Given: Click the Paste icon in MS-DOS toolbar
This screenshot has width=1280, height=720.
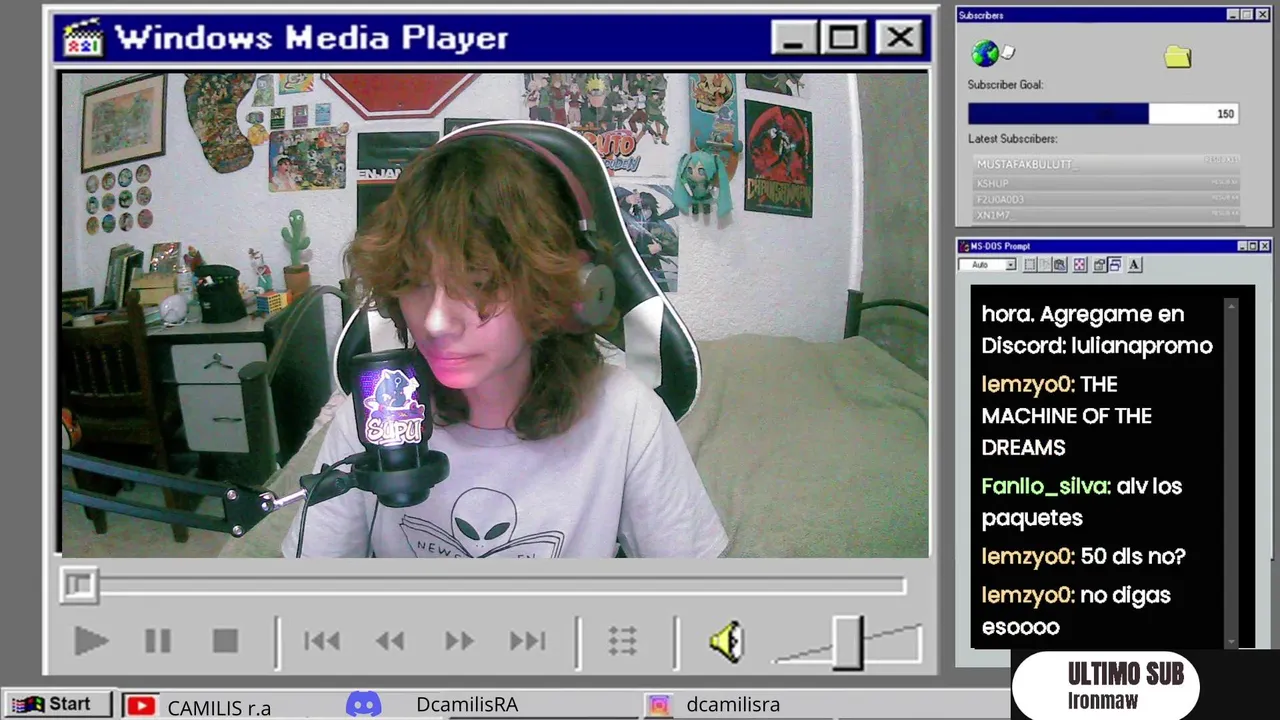Looking at the screenshot, I should pyautogui.click(x=1060, y=265).
